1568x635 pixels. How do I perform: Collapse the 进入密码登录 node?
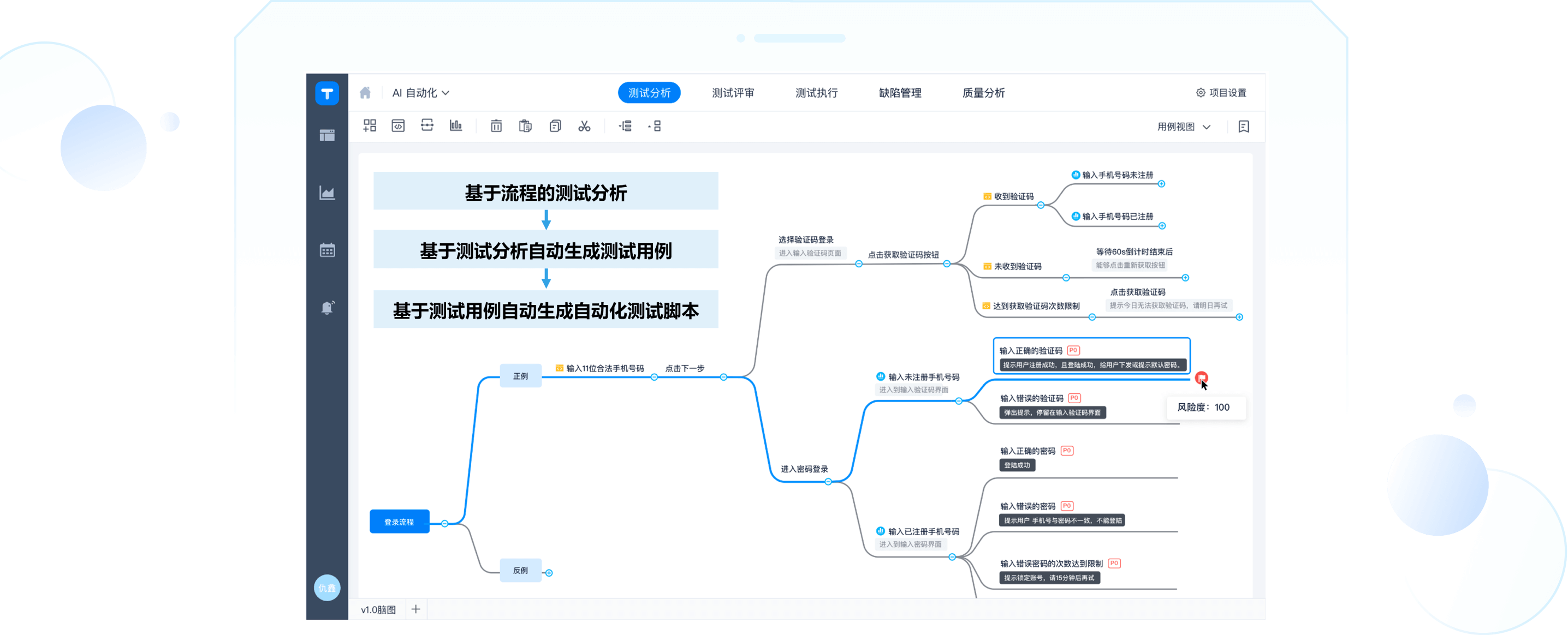[x=828, y=482]
